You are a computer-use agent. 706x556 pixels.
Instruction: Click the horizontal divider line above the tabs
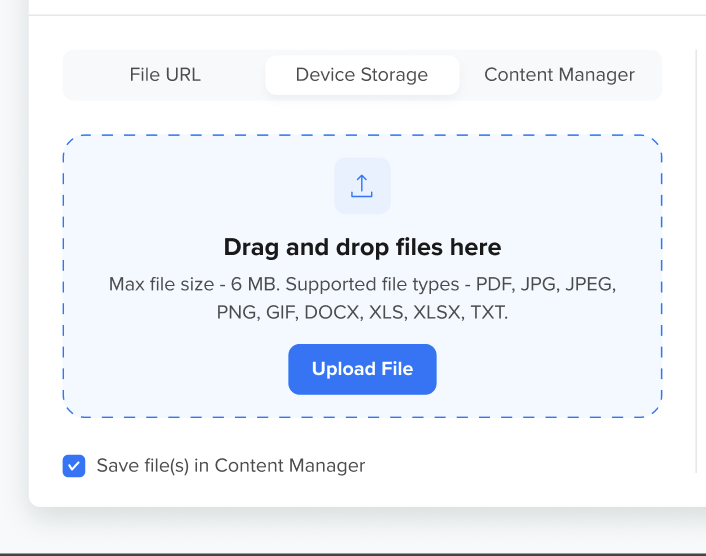[x=362, y=15]
